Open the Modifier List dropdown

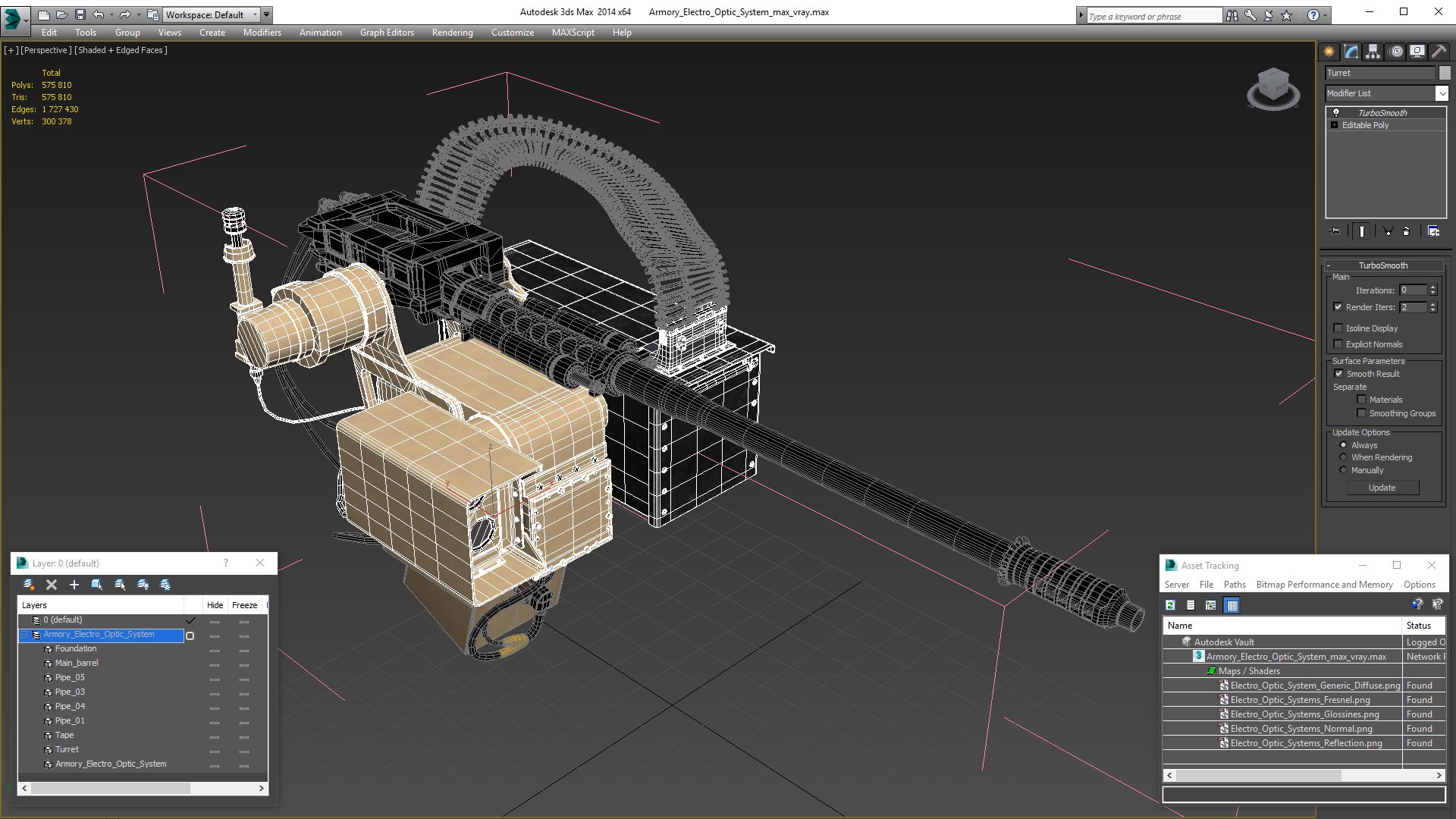(1386, 93)
